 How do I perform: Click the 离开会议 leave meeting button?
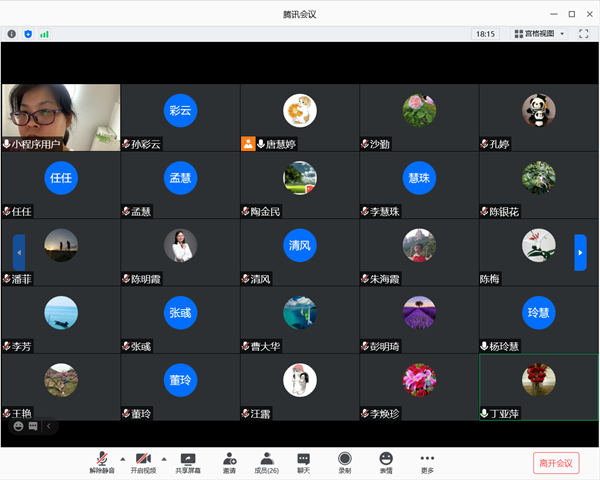point(555,462)
